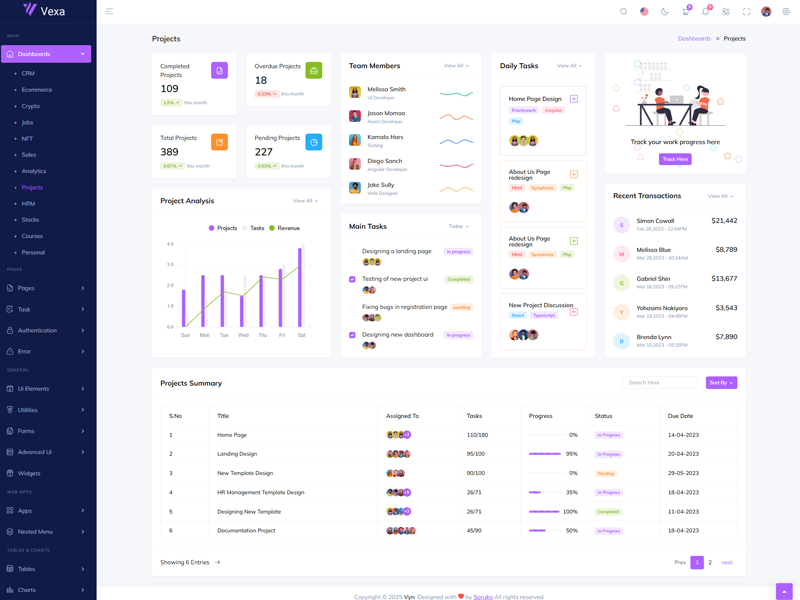Check the 'Designing a landing page' task

click(352, 252)
